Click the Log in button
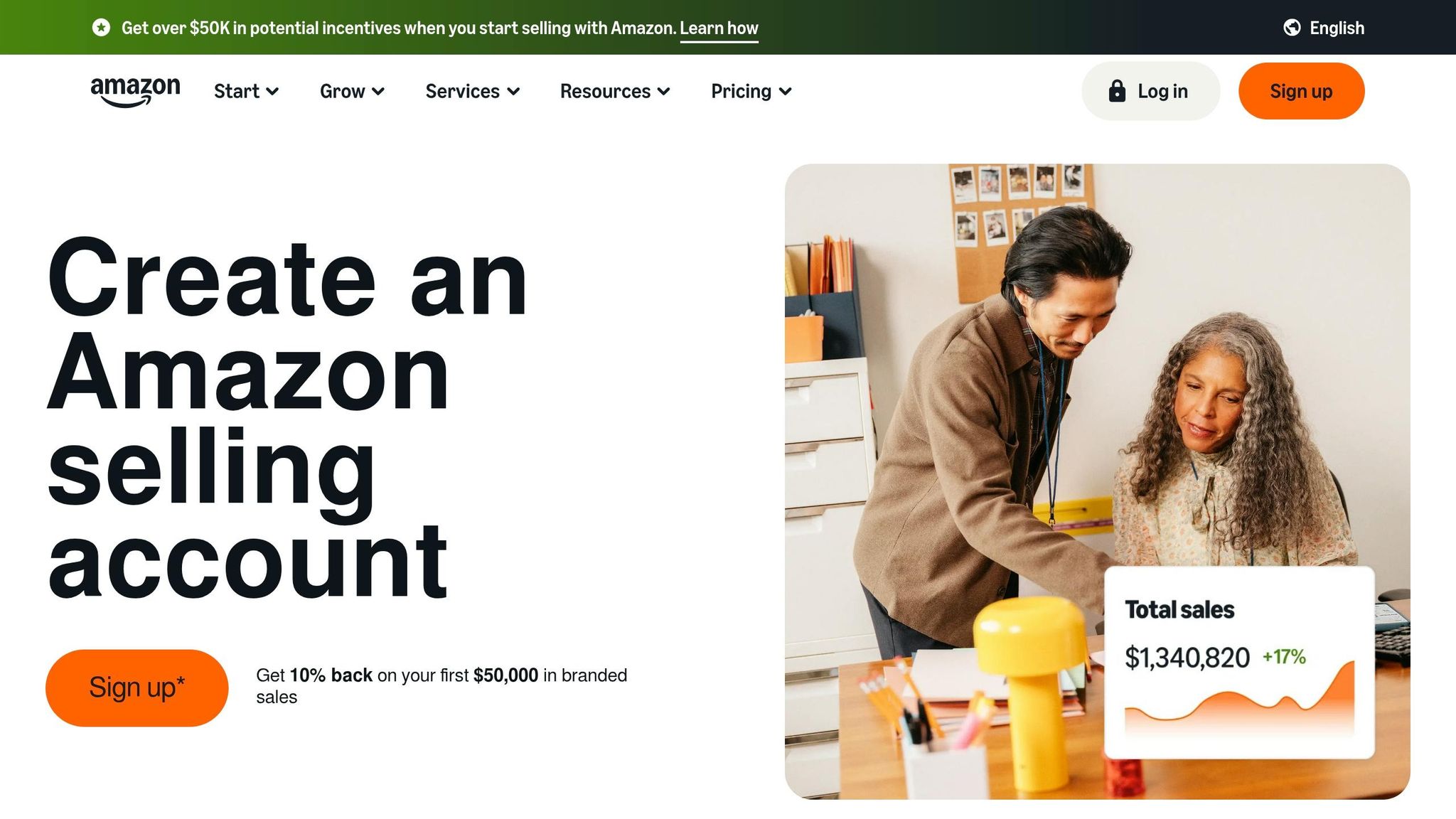This screenshot has height=819, width=1456. pyautogui.click(x=1150, y=91)
